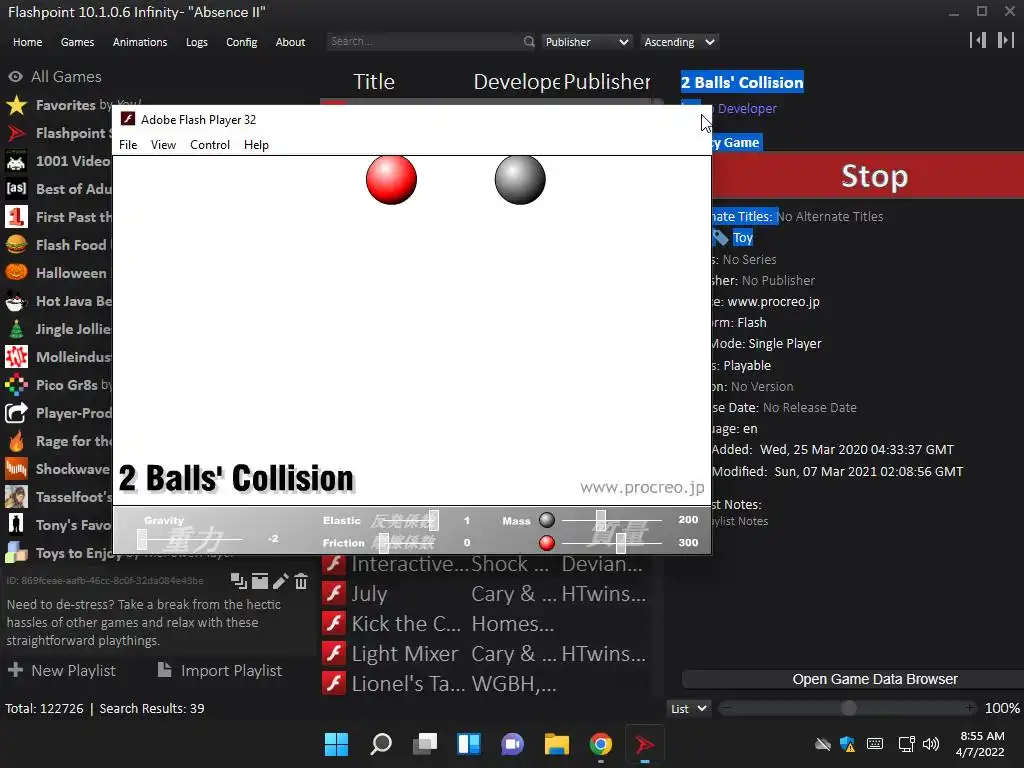Click the red ball in the Flash game
The height and width of the screenshot is (768, 1024).
pos(391,180)
